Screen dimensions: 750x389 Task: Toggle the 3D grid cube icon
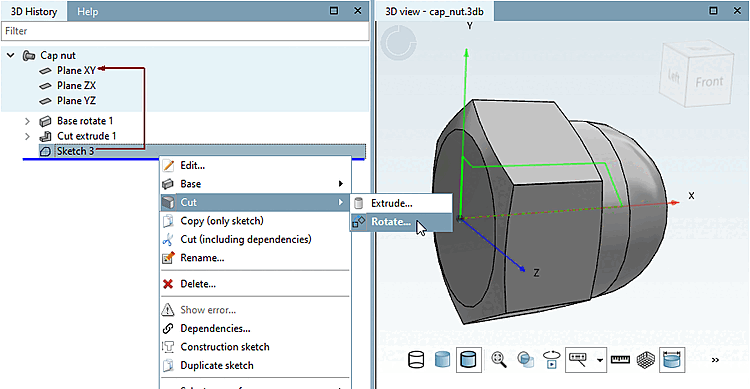coord(646,360)
